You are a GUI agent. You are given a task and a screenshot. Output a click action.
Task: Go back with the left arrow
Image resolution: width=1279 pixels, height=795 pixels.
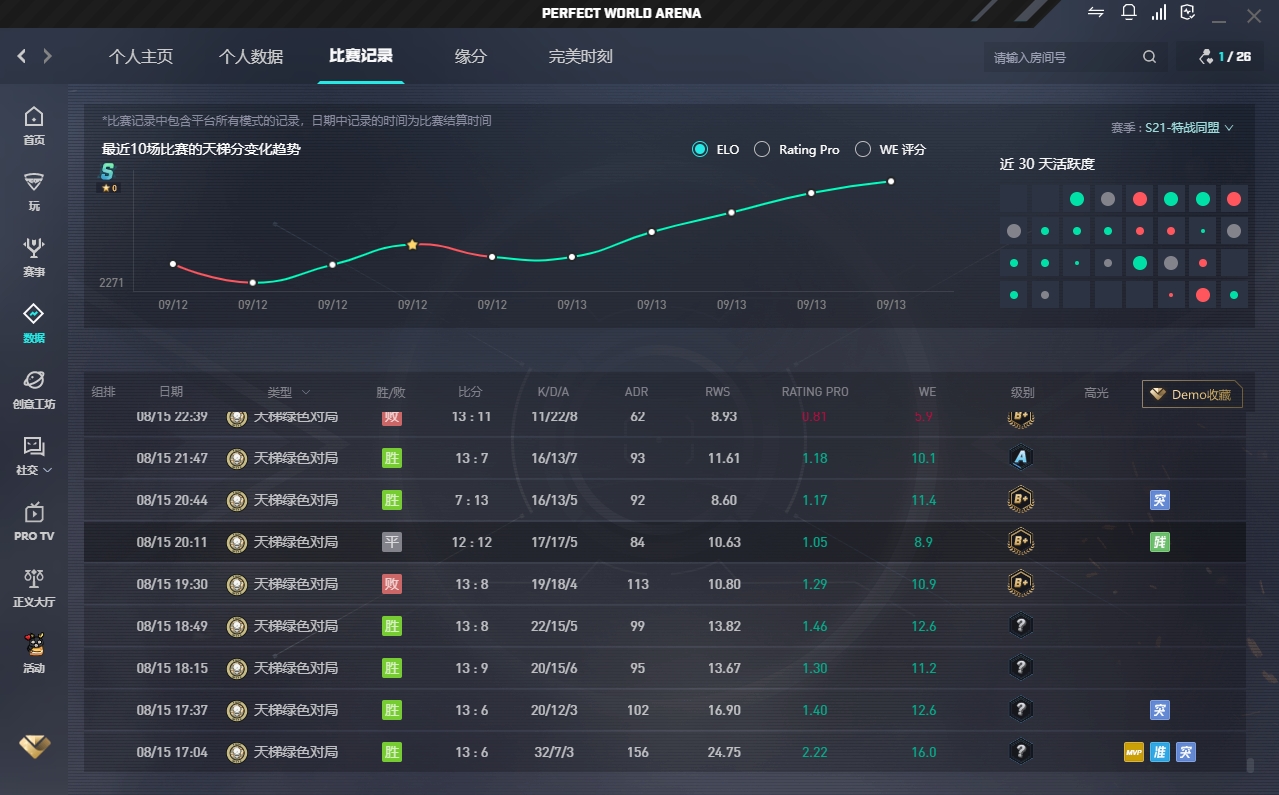[x=22, y=57]
